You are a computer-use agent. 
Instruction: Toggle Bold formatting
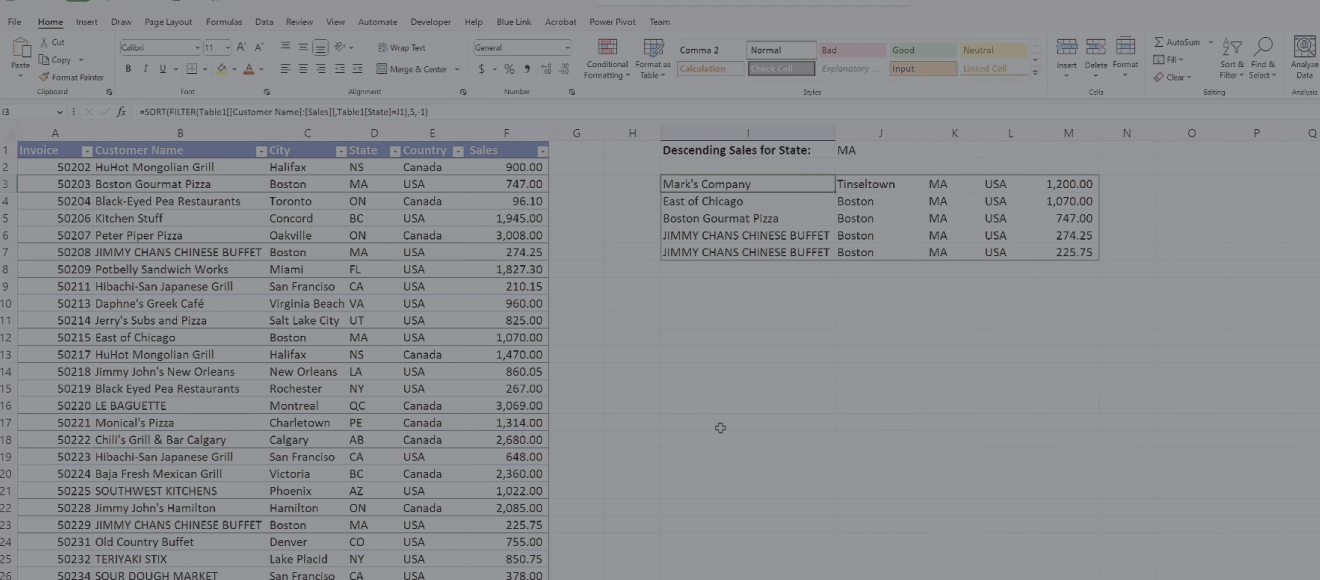(x=128, y=69)
